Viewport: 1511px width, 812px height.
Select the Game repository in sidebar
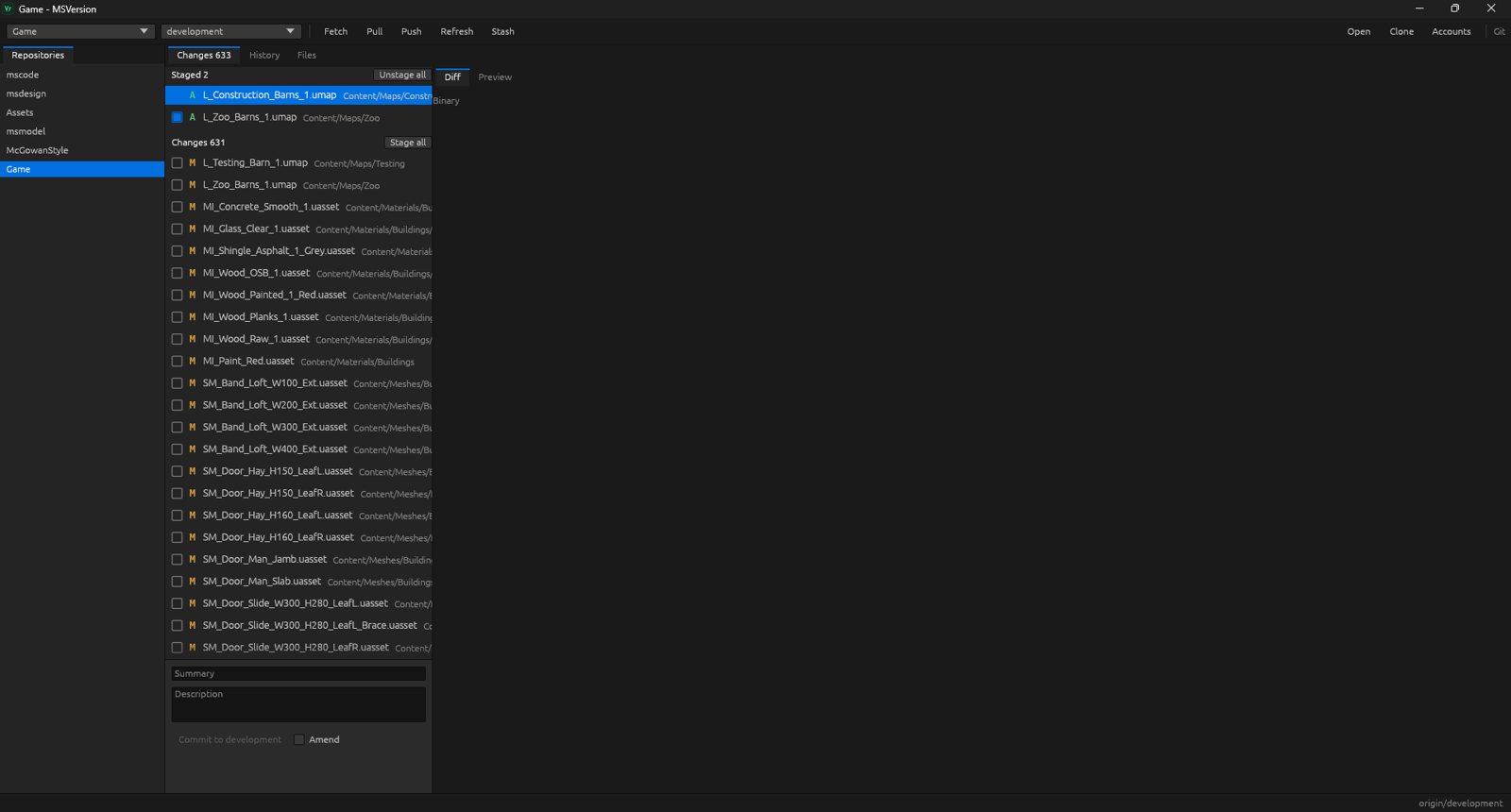82,169
